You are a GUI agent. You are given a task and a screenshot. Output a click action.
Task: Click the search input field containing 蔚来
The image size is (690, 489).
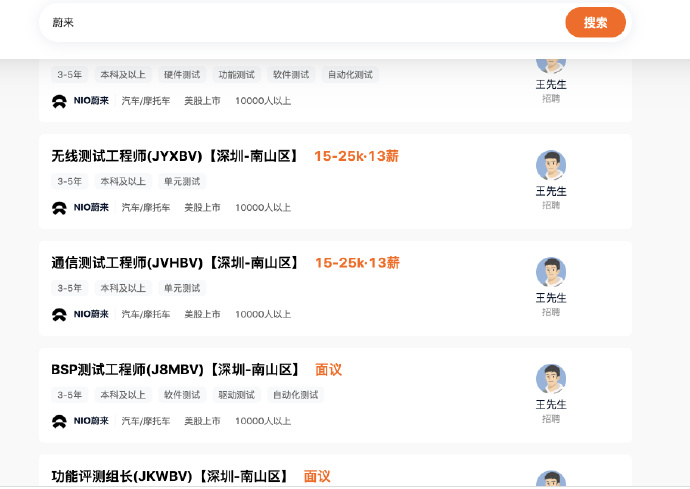tap(300, 22)
